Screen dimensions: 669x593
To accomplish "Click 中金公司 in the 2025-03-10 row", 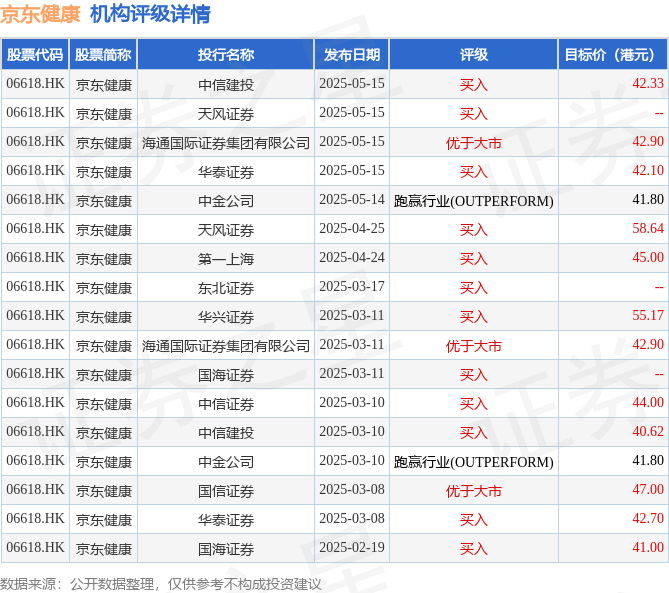I will 226,462.
